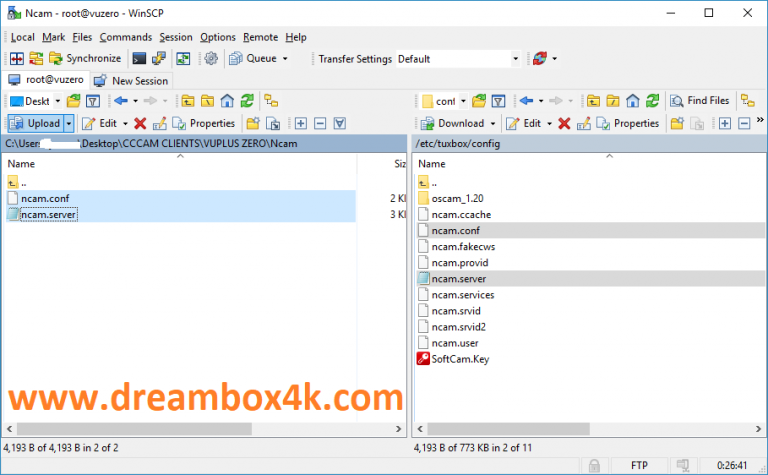
Task: Click the Queue toolbar button
Action: [253, 59]
